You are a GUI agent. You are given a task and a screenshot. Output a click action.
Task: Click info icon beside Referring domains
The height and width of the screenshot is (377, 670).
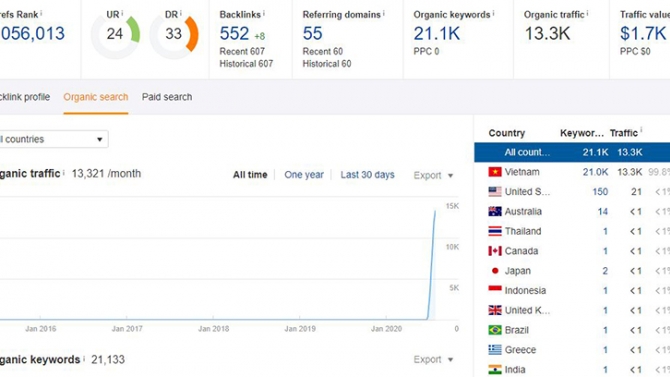click(383, 13)
